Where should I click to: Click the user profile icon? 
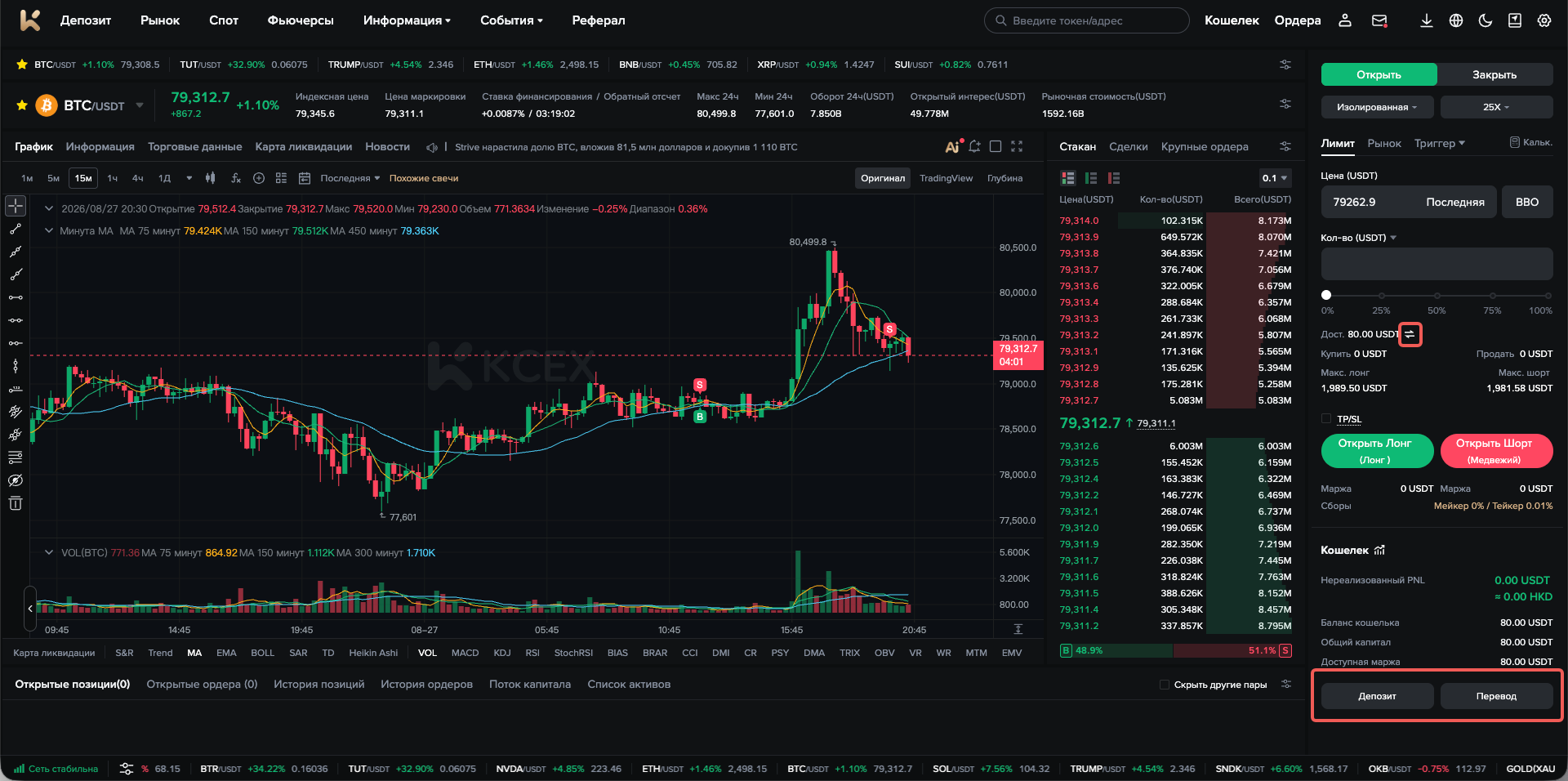tap(1345, 20)
